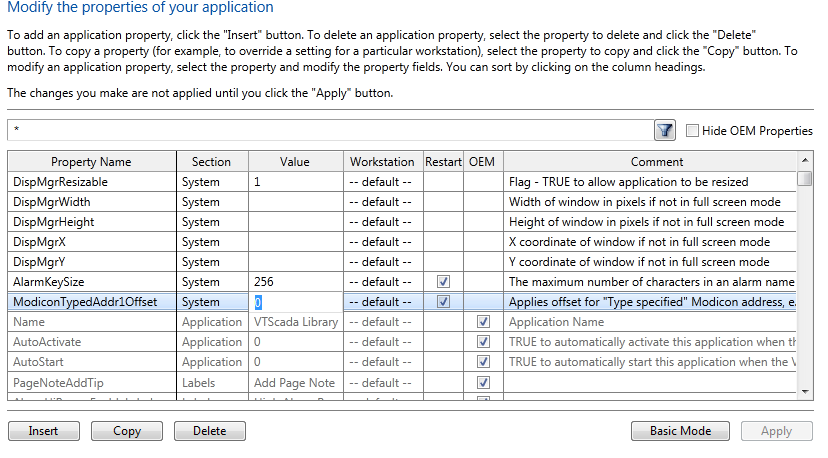Click the filter funnel icon
Image resolution: width=828 pixels, height=458 pixels.
[x=665, y=131]
